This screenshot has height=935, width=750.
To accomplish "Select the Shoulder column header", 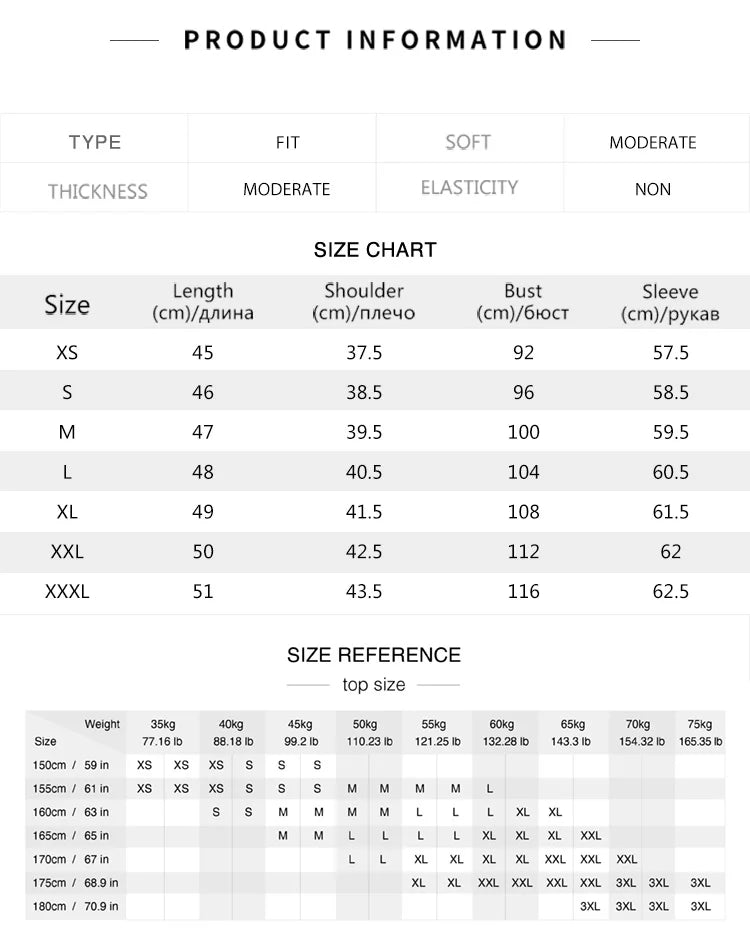I will [364, 302].
